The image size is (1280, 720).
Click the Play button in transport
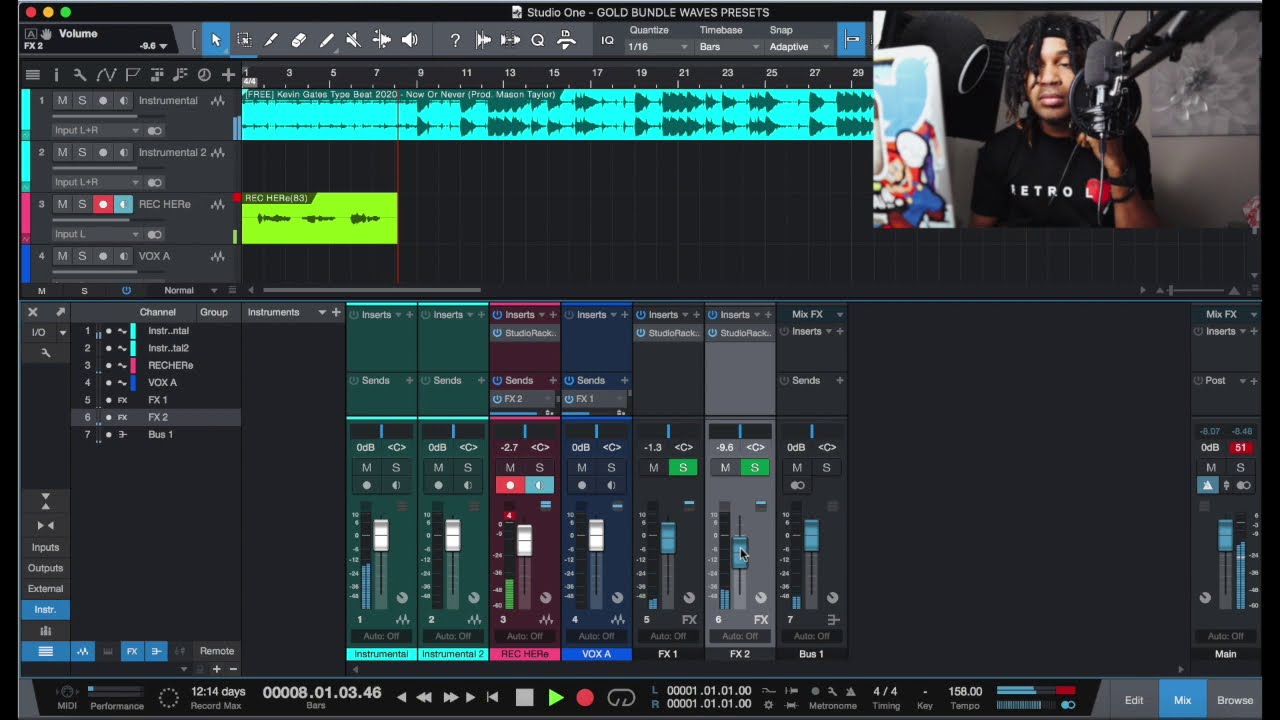coord(556,698)
